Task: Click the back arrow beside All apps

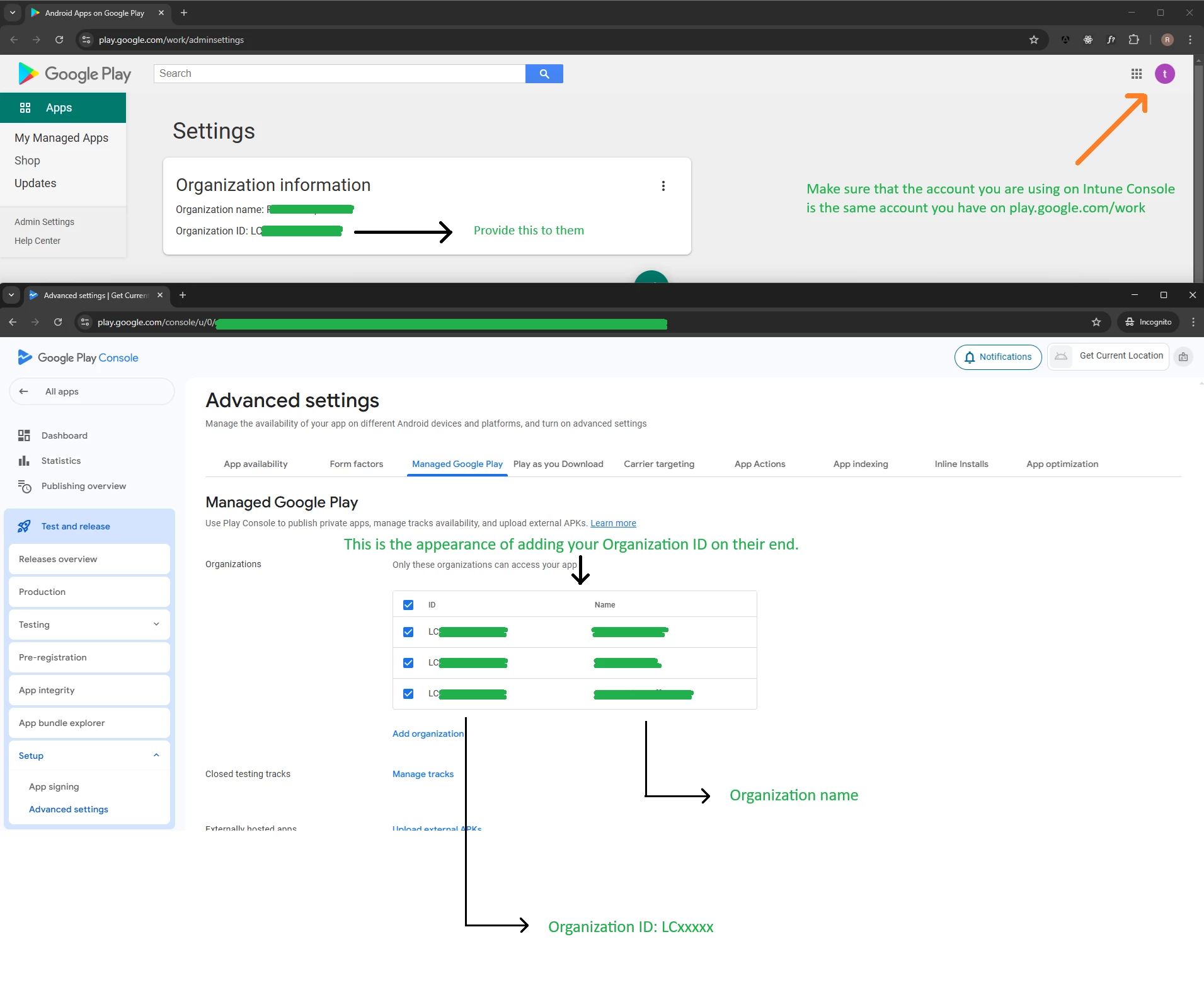Action: pos(24,391)
